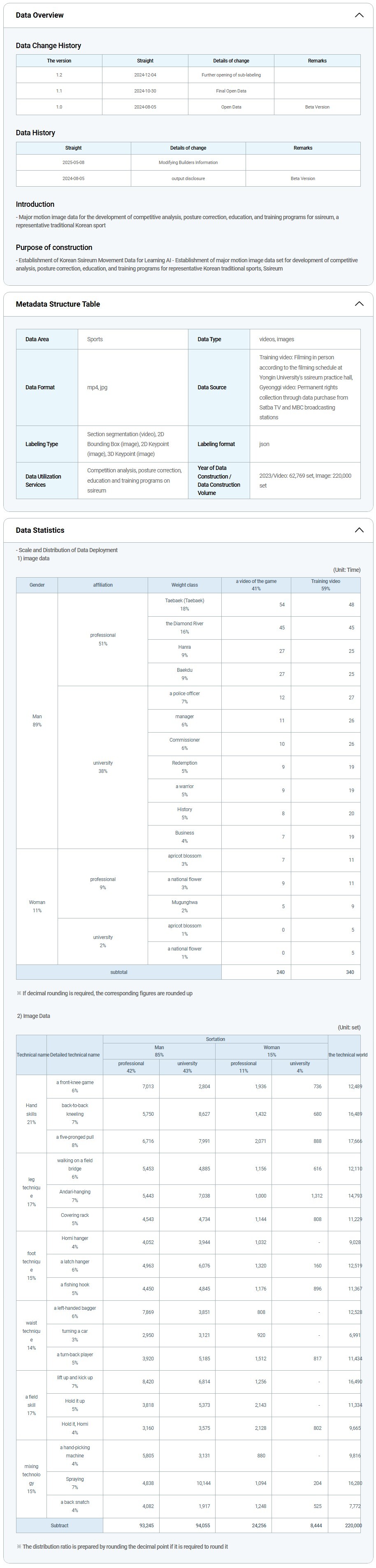Select the "Detailed technical name" column header

74,1055
